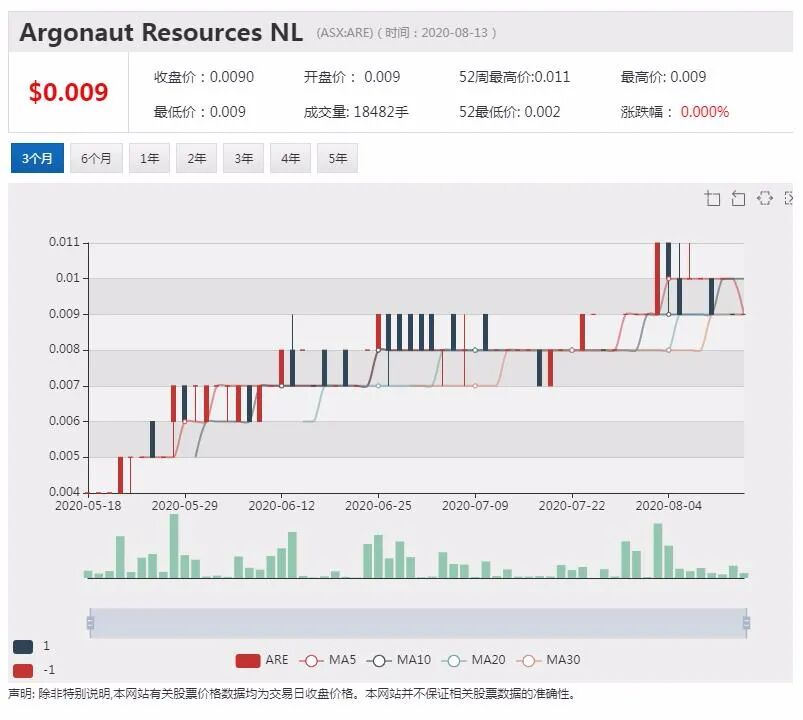Click the 0.01 y-axis label

[x=68, y=278]
